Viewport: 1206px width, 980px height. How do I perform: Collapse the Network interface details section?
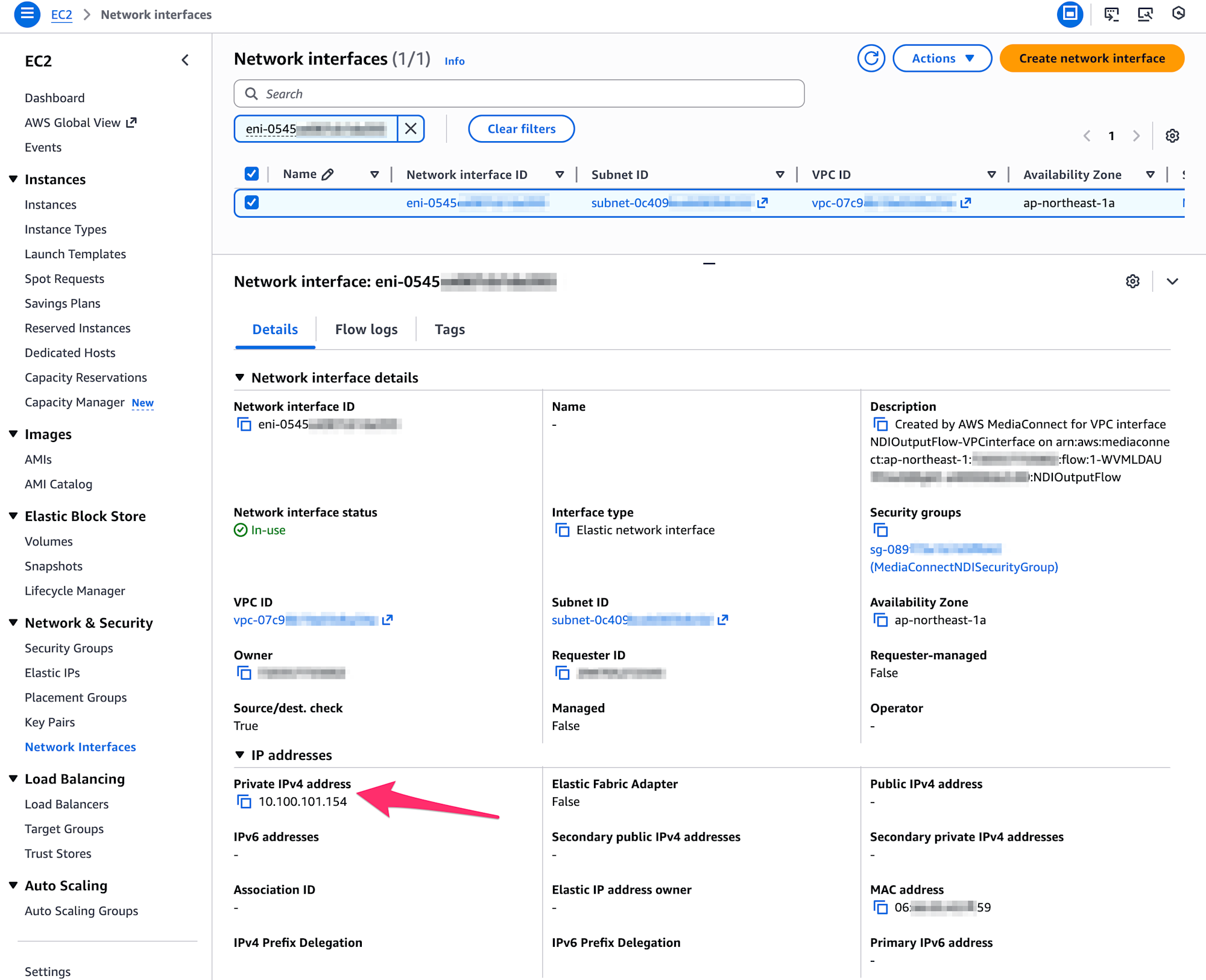pyautogui.click(x=239, y=378)
